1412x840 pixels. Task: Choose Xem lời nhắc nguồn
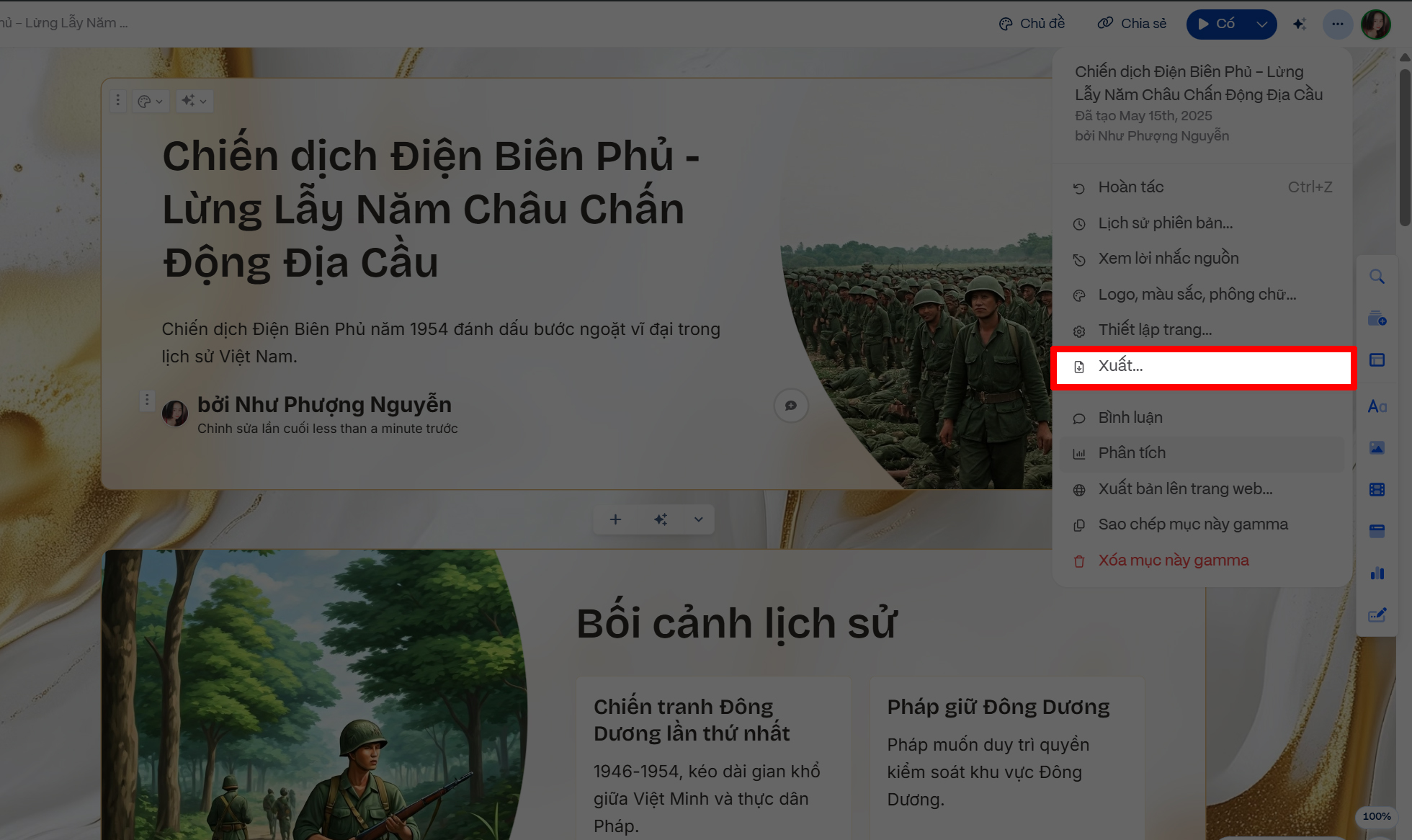1202,259
